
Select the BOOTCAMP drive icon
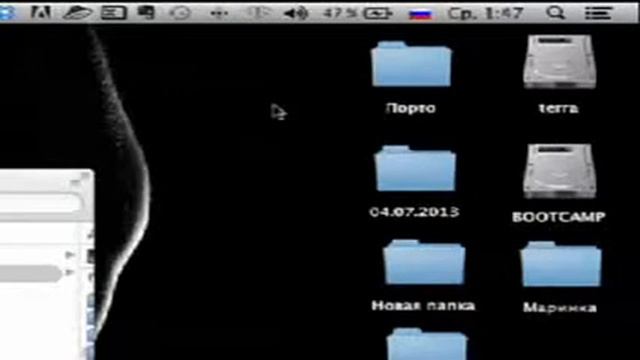point(559,171)
